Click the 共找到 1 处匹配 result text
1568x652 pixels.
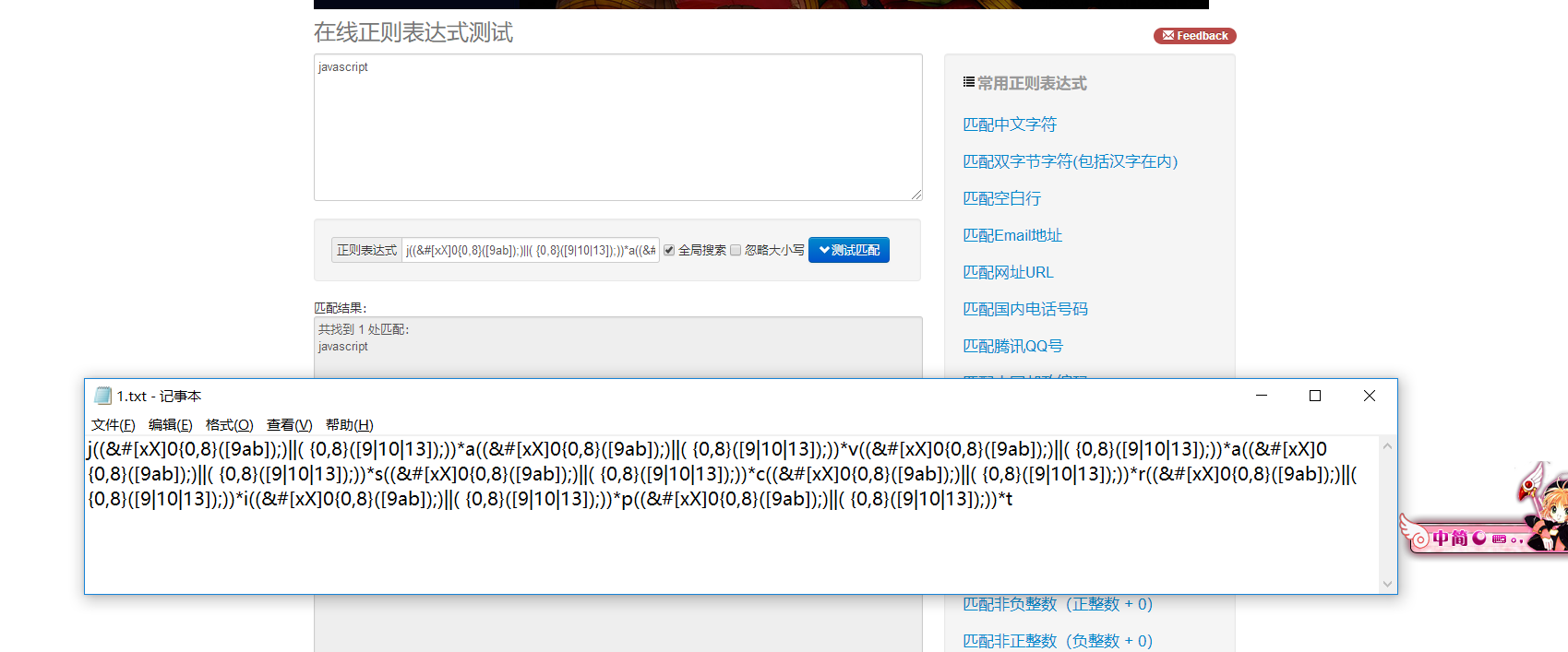pos(364,329)
